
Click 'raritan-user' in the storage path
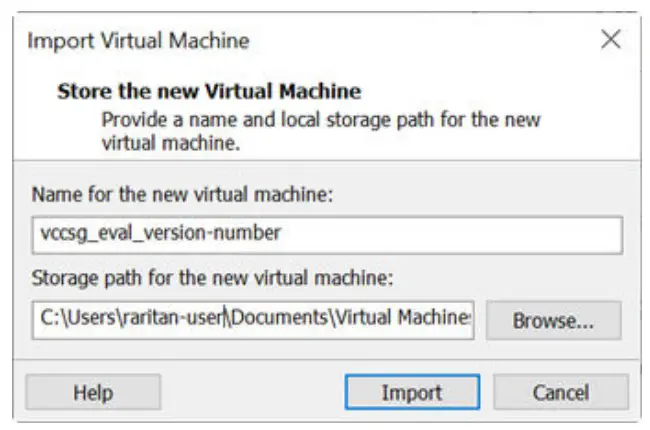click(177, 321)
